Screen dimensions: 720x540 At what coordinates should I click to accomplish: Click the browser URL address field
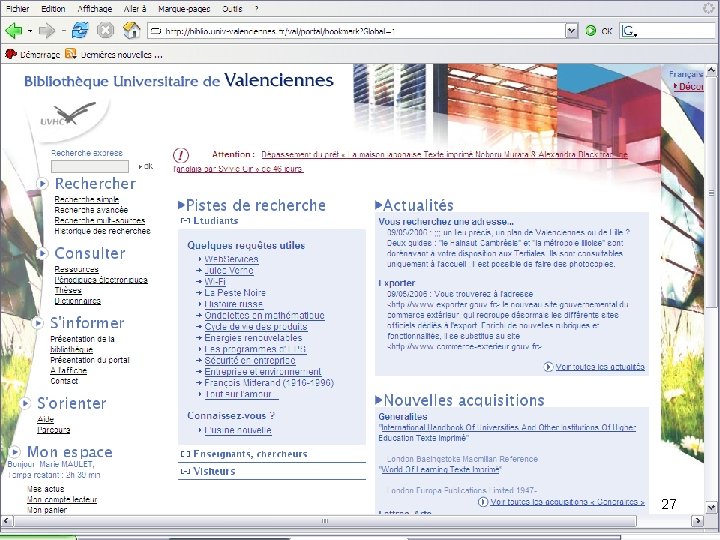coord(357,31)
